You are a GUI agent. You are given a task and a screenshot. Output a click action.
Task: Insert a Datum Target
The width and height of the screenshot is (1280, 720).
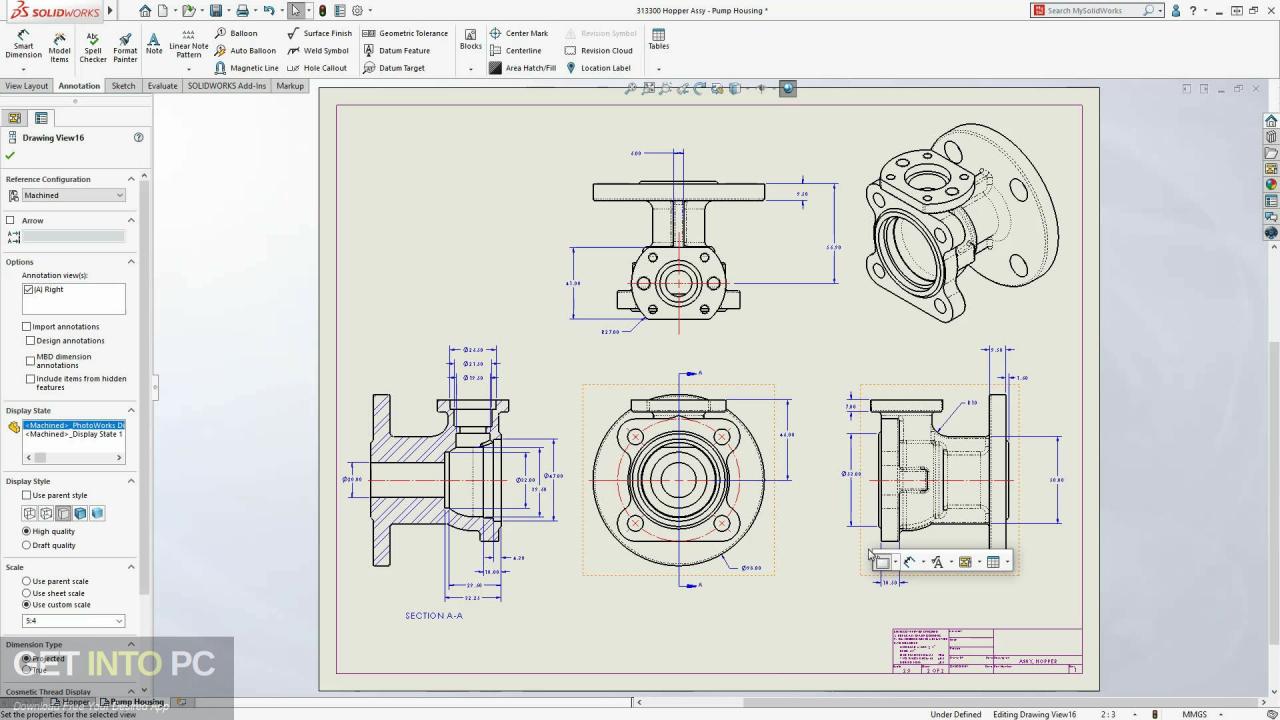click(393, 68)
